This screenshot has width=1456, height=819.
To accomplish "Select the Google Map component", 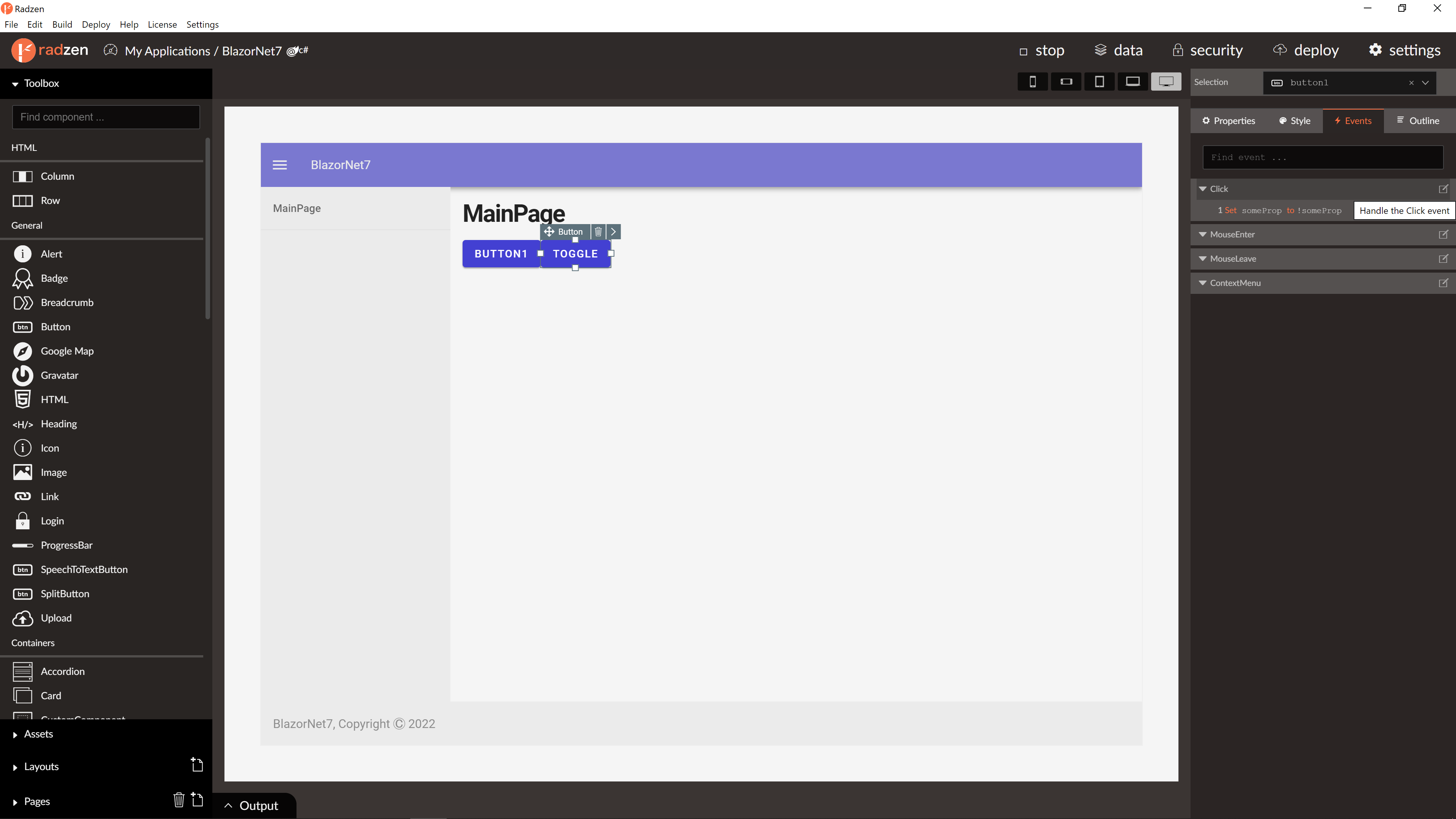I will 67,351.
